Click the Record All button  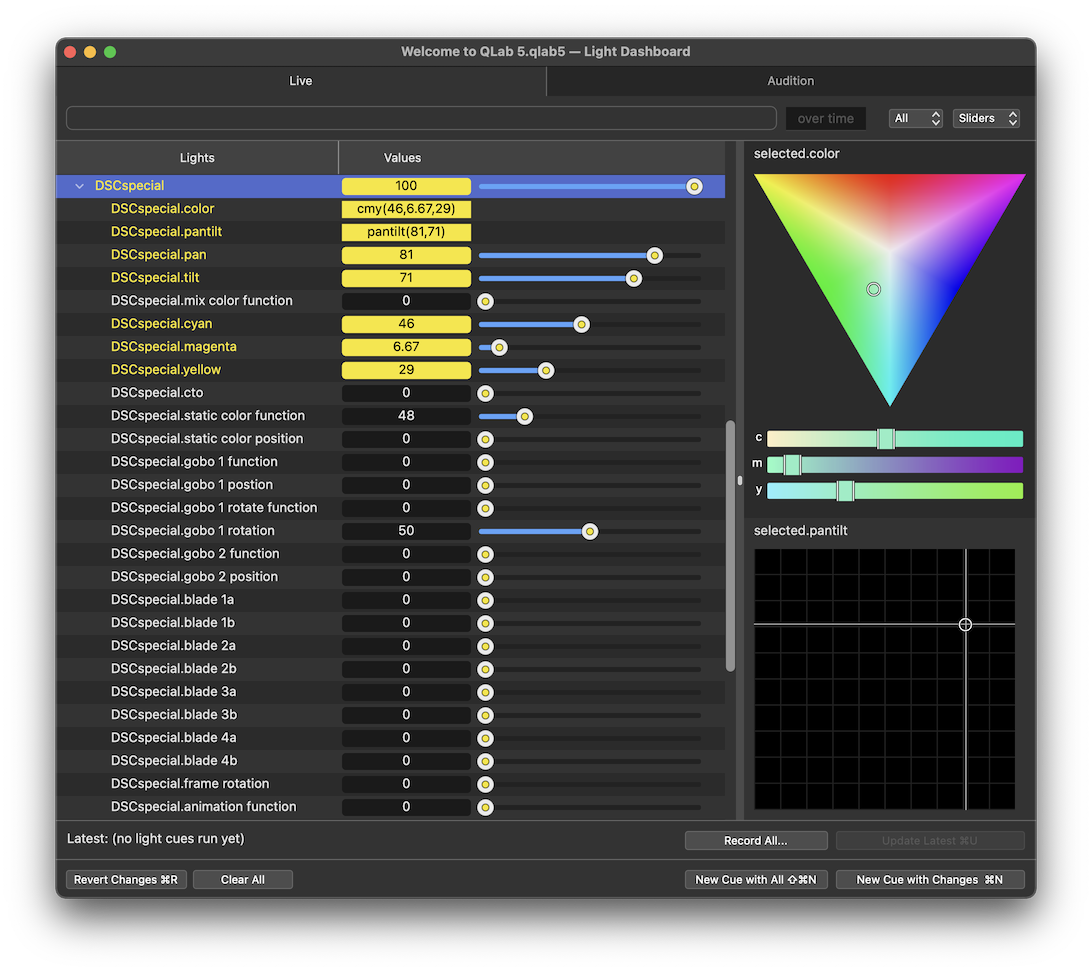point(755,841)
